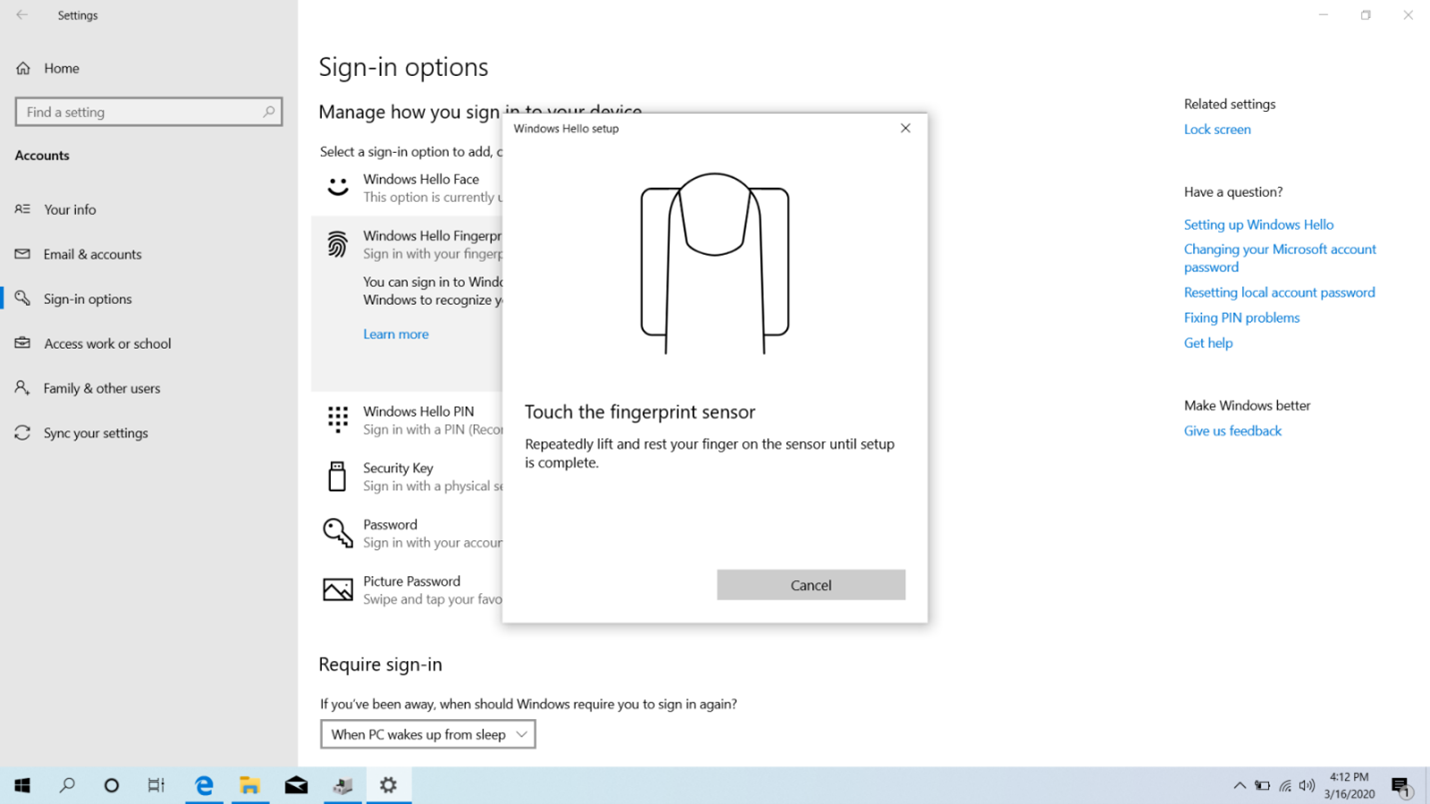Open the Windows Start menu
This screenshot has height=804, width=1430.
pyautogui.click(x=22, y=786)
